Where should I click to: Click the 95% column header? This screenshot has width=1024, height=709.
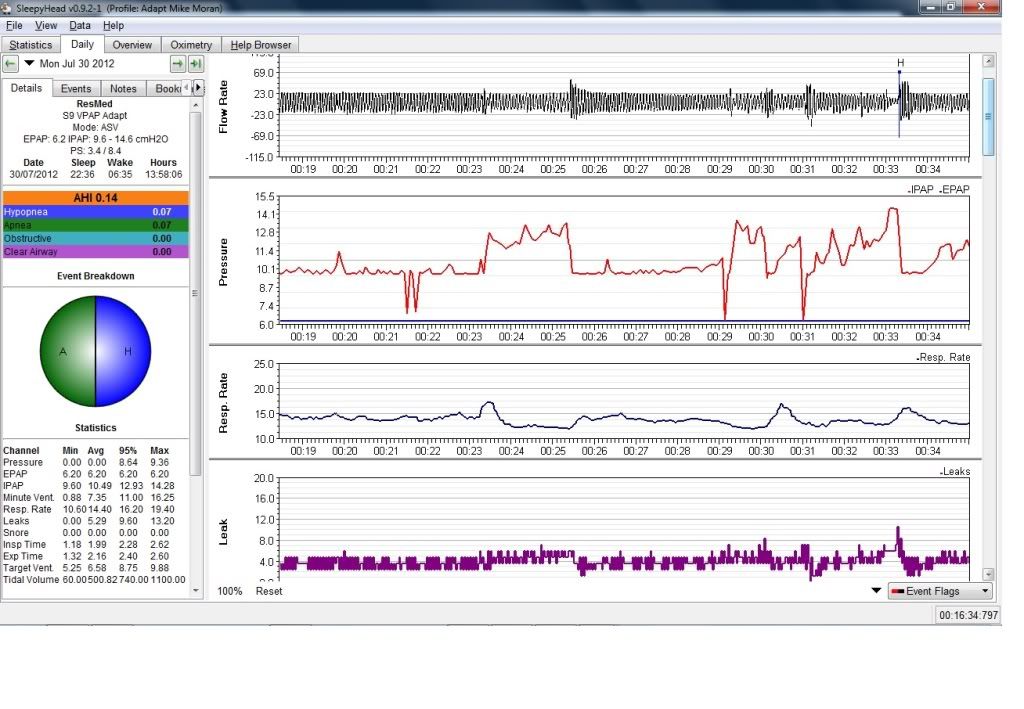pos(128,450)
